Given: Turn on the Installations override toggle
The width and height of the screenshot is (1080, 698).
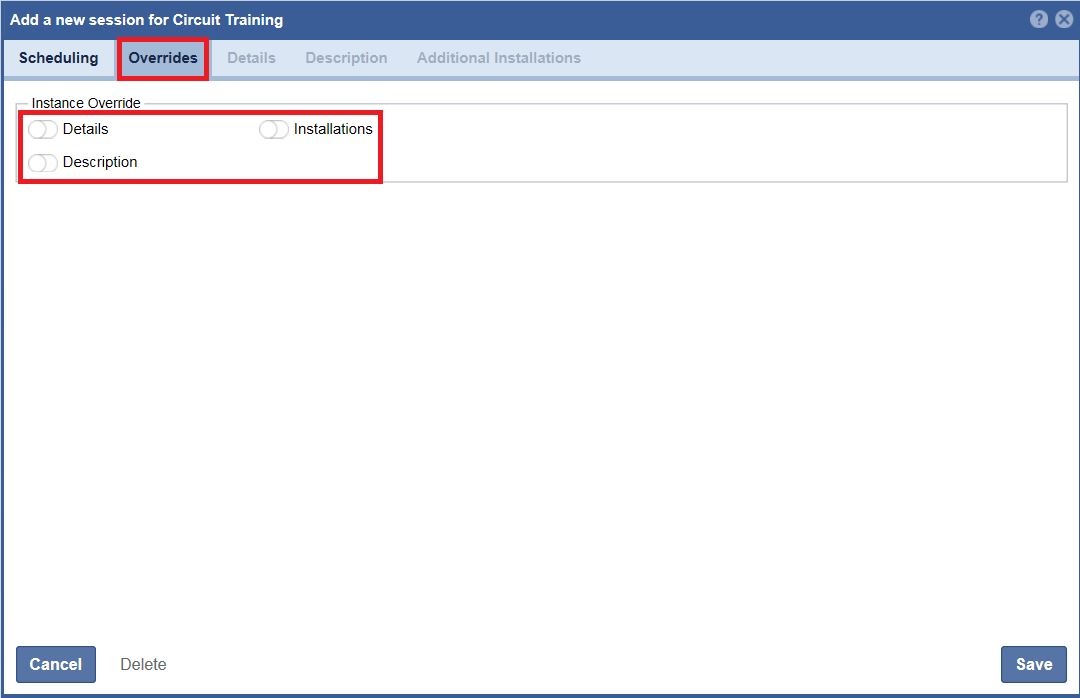Looking at the screenshot, I should [x=273, y=129].
